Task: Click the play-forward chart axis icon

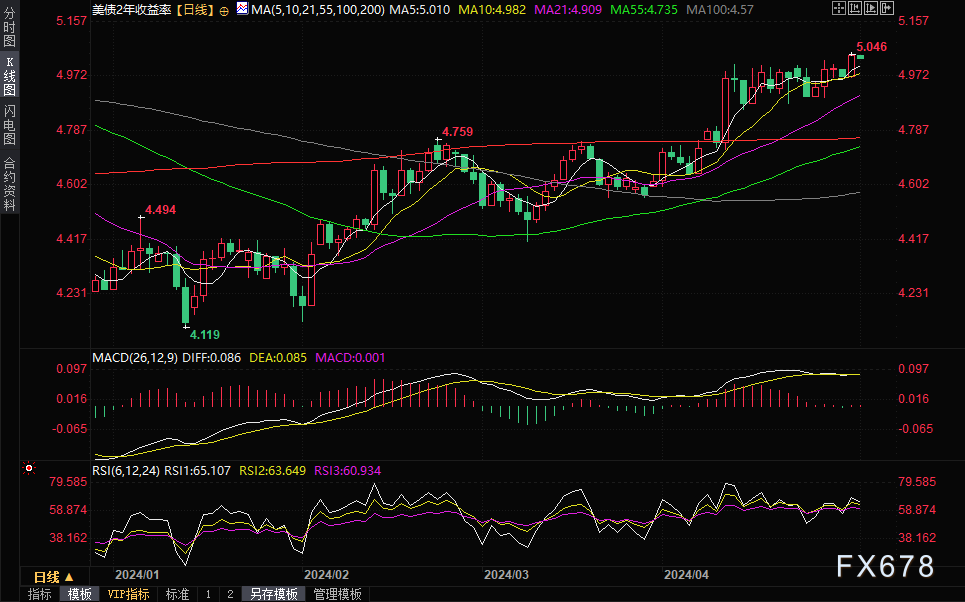Action: tap(871, 8)
